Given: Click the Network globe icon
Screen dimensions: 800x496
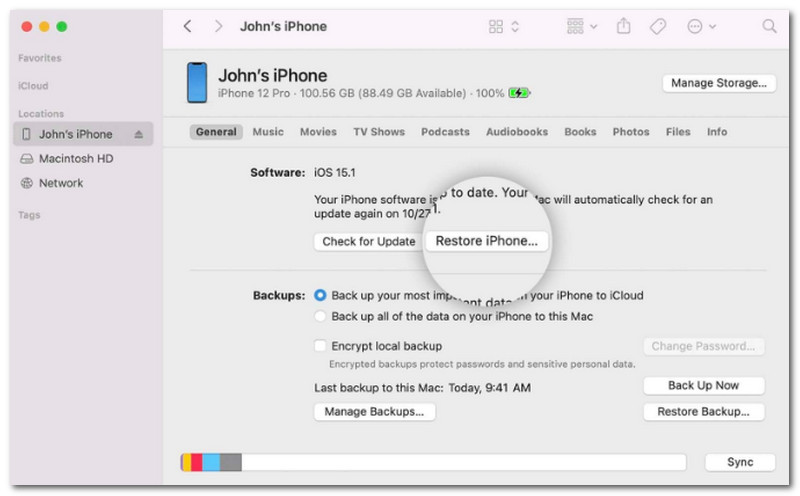Looking at the screenshot, I should click(27, 183).
